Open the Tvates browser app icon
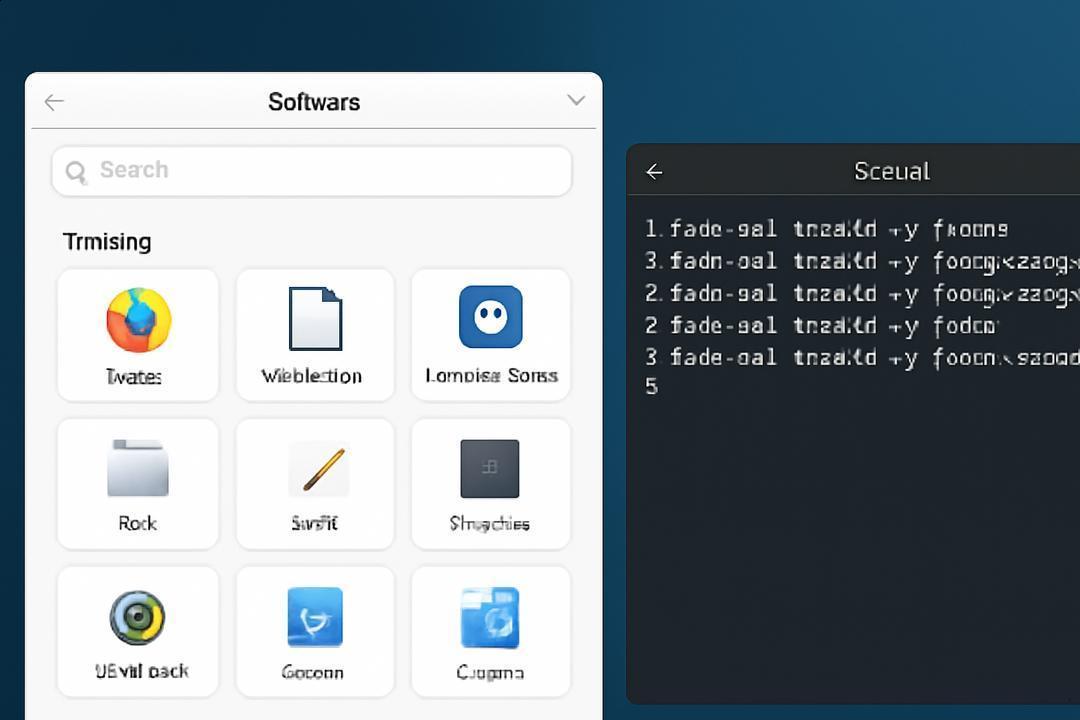 138,320
